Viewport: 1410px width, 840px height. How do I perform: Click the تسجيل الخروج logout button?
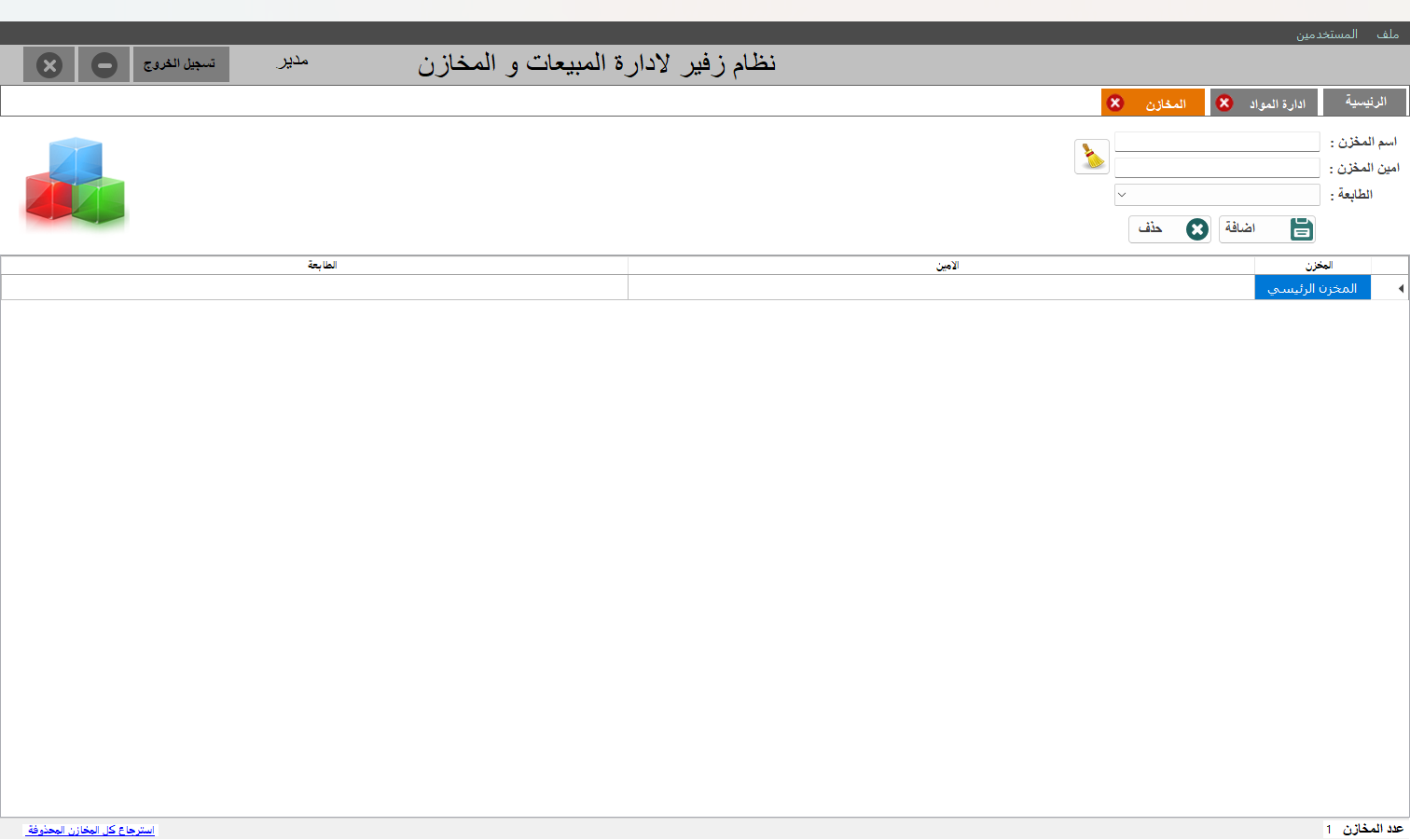(181, 64)
